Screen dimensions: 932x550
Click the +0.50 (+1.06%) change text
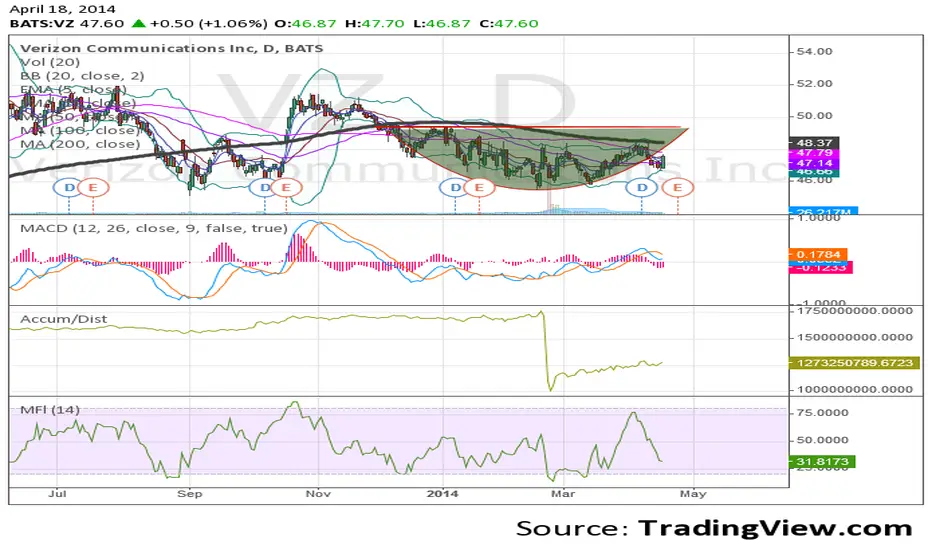click(x=208, y=24)
